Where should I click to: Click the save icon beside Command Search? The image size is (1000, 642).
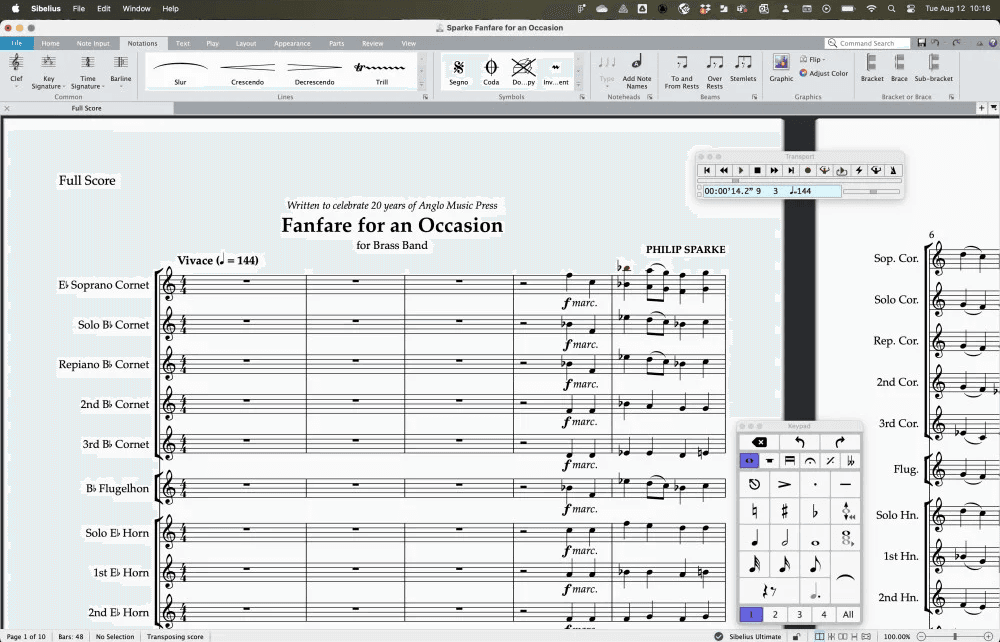click(922, 43)
